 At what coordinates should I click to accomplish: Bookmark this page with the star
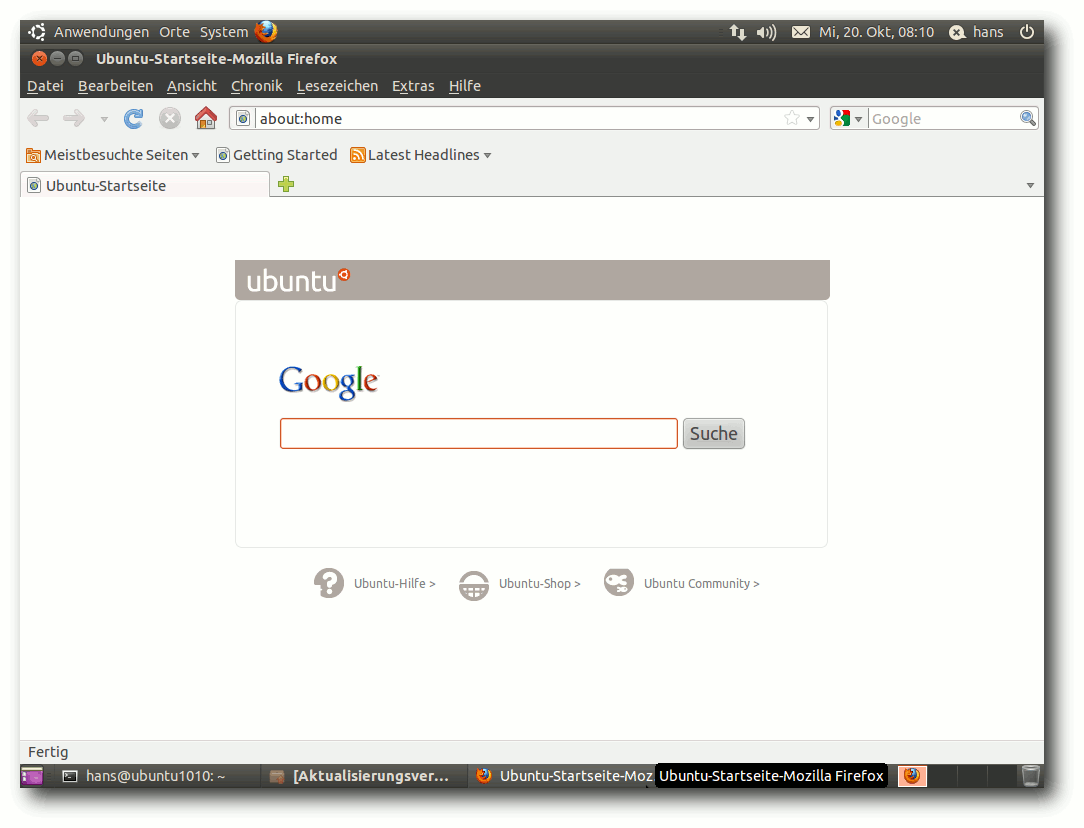point(792,118)
